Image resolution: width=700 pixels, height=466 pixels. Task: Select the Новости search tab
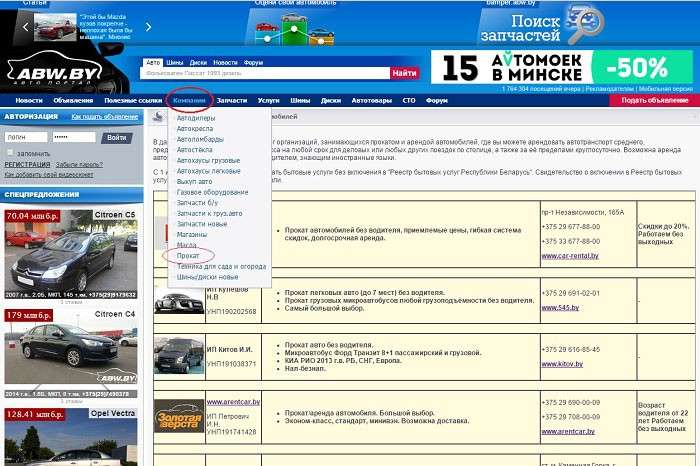(225, 62)
